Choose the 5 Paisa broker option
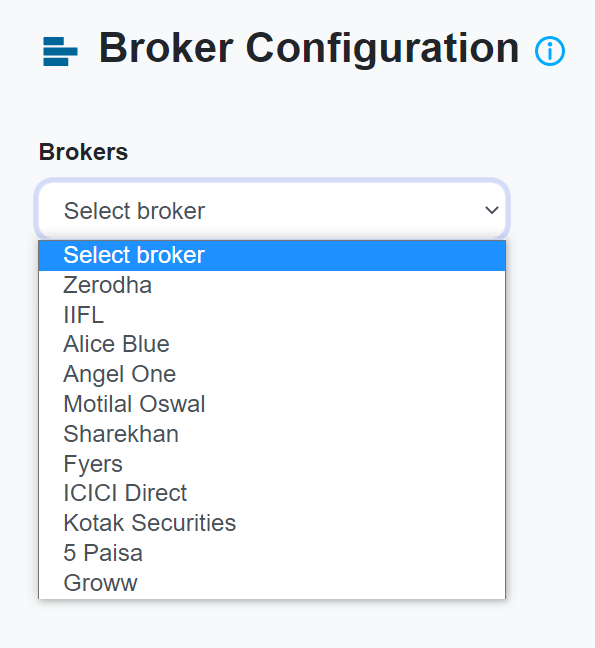Image resolution: width=595 pixels, height=648 pixels. [x=272, y=553]
